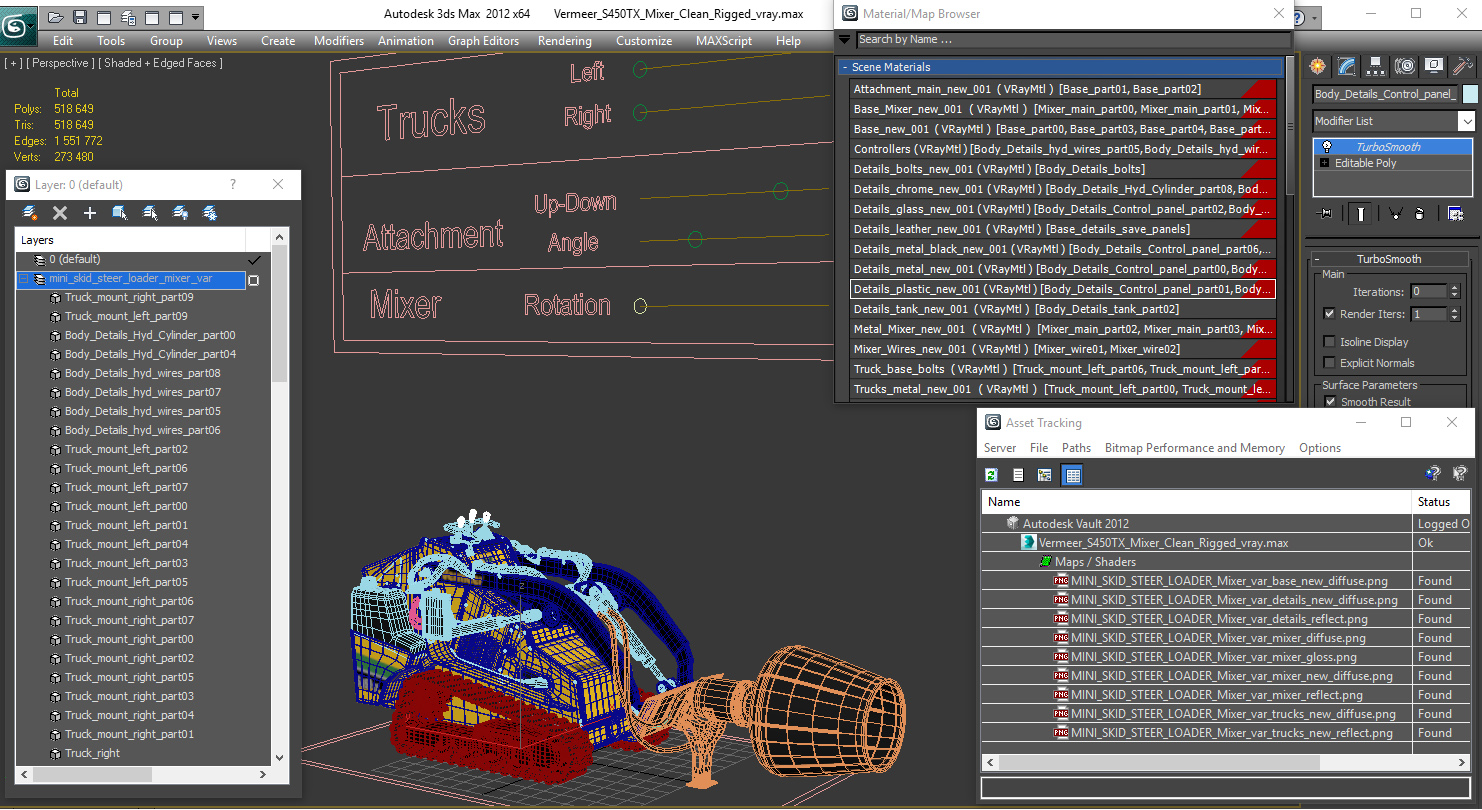Collapse the TurboSmooth rollout
Image resolution: width=1482 pixels, height=810 pixels.
tap(1318, 259)
